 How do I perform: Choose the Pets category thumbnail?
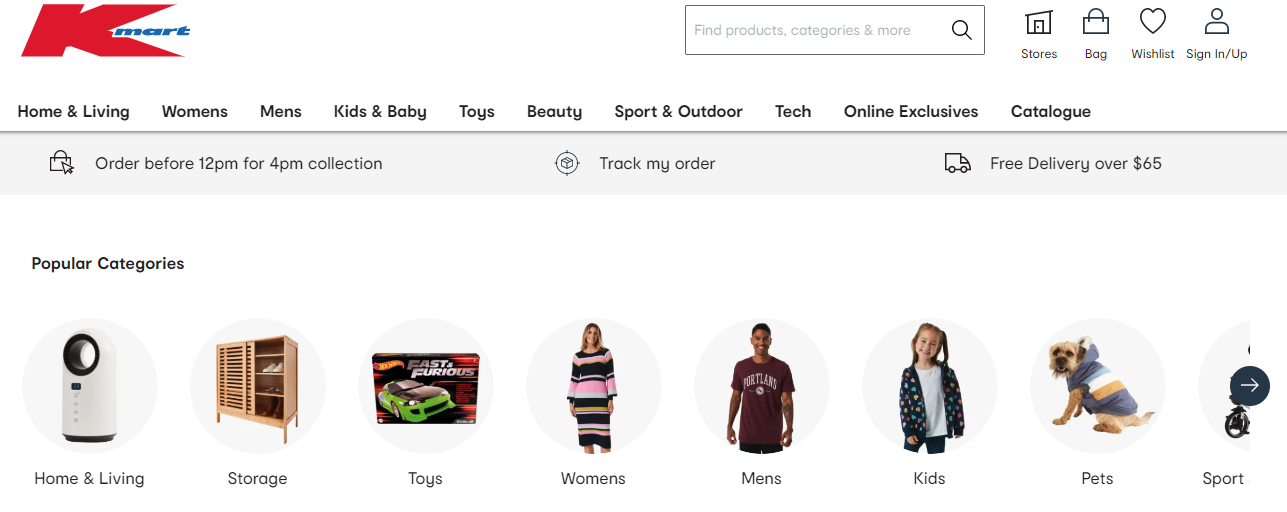tap(1097, 386)
